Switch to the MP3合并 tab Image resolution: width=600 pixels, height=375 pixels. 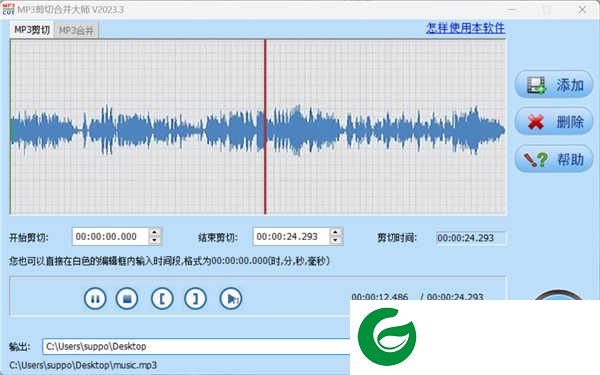pyautogui.click(x=76, y=30)
